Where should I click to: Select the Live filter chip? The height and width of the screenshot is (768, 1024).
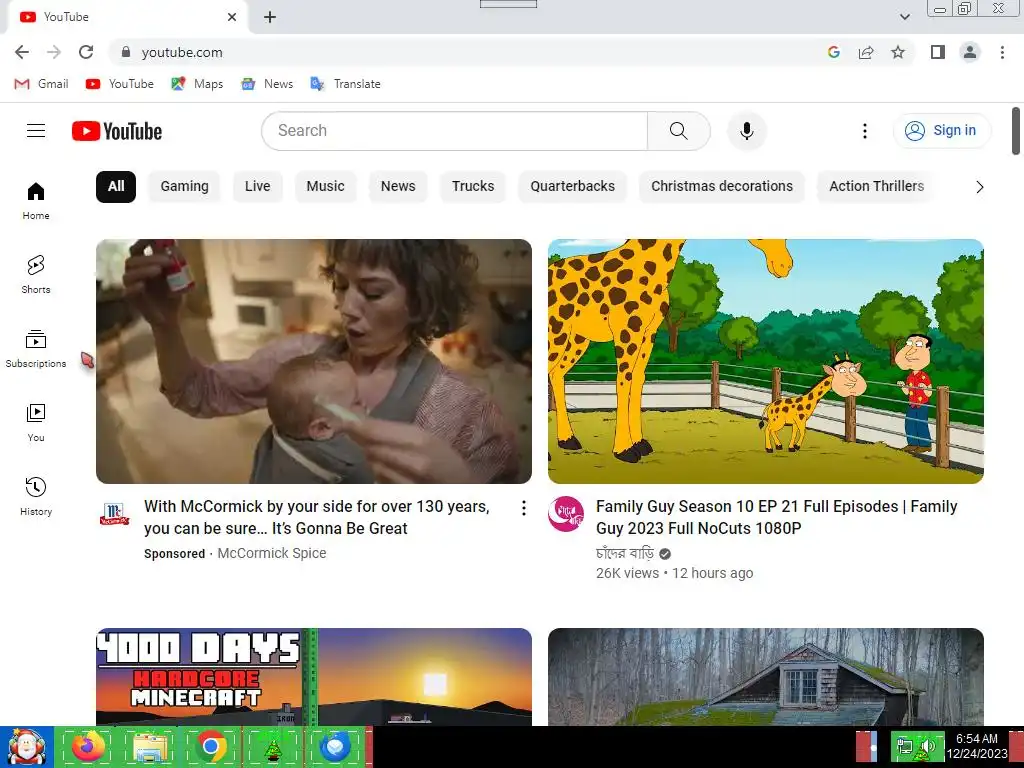tap(257, 187)
